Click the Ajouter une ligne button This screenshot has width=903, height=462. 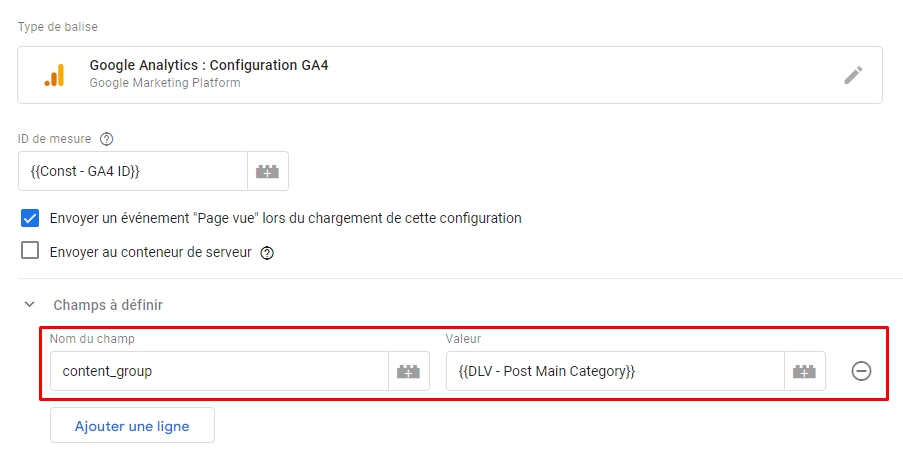(x=132, y=425)
